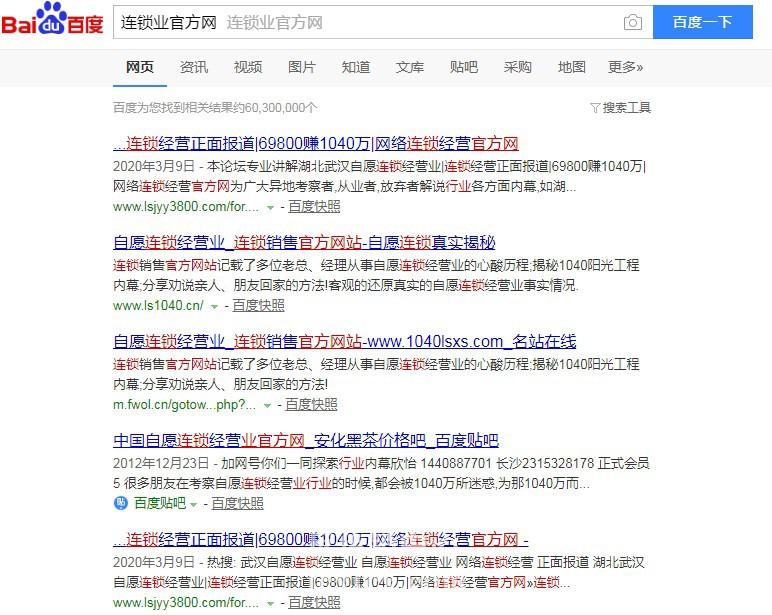The width and height of the screenshot is (772, 615).
Task: Expand dropdown arrow beside 百度贴吧 label
Action: (193, 505)
